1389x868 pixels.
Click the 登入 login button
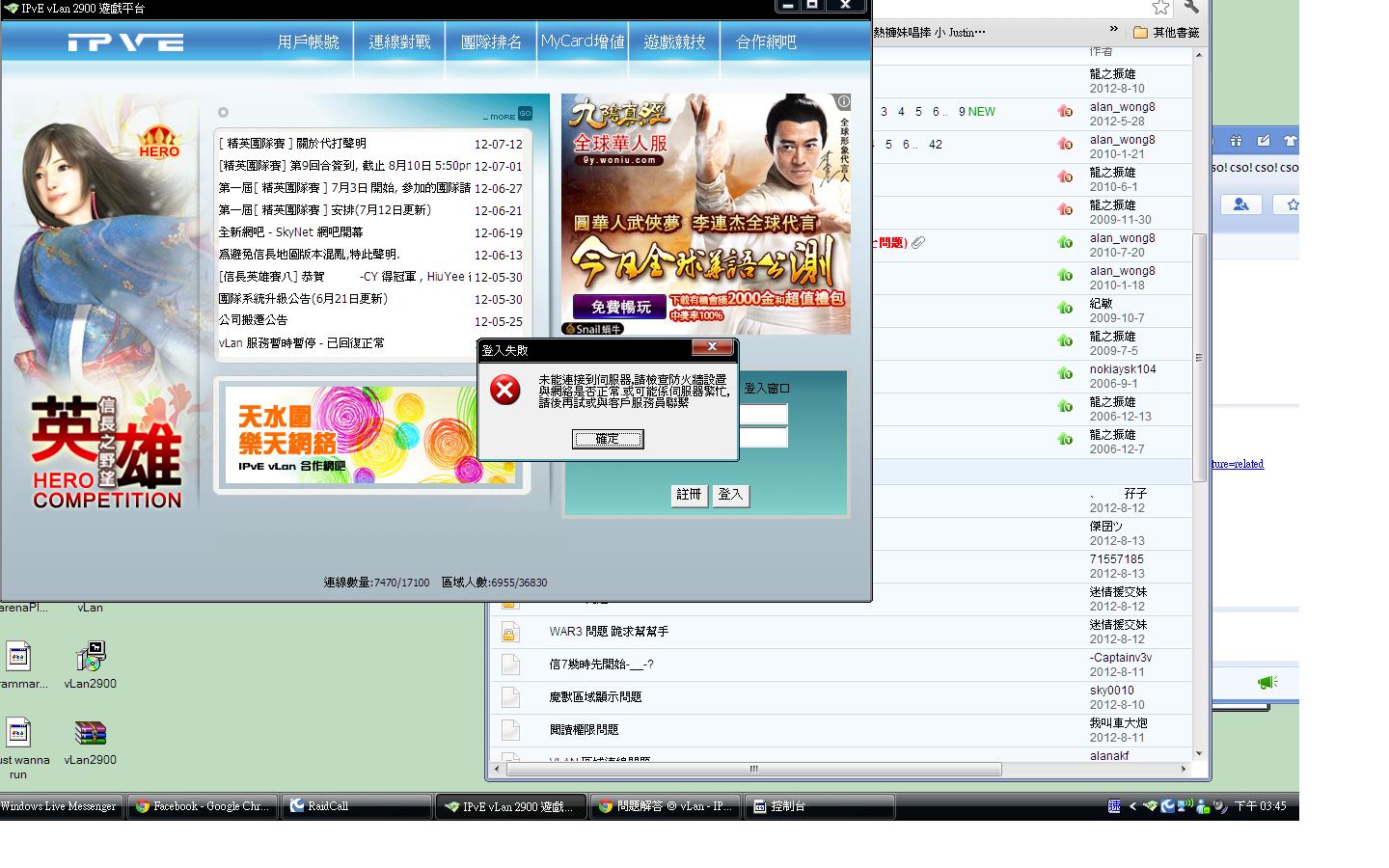click(x=730, y=495)
